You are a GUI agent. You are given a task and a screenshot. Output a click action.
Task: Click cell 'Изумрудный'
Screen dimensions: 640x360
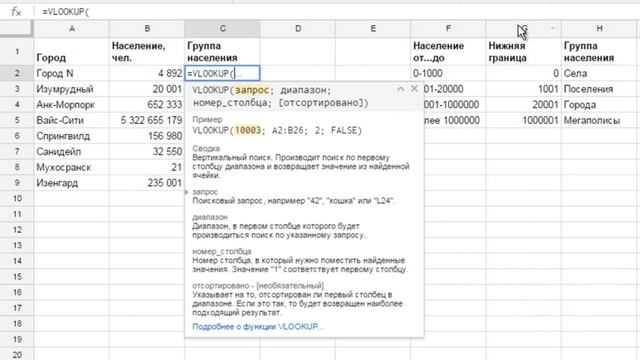pos(72,89)
